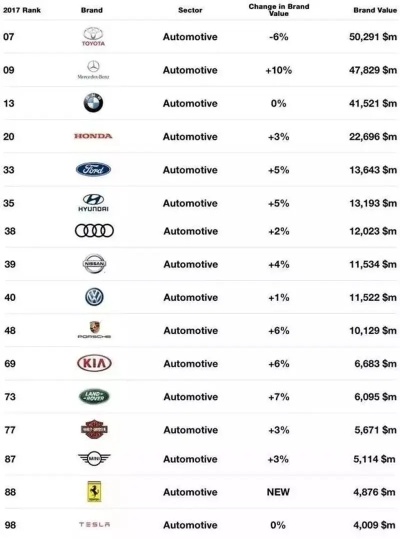Click the green Land Rover logo
The height and width of the screenshot is (539, 400).
pyautogui.click(x=94, y=396)
